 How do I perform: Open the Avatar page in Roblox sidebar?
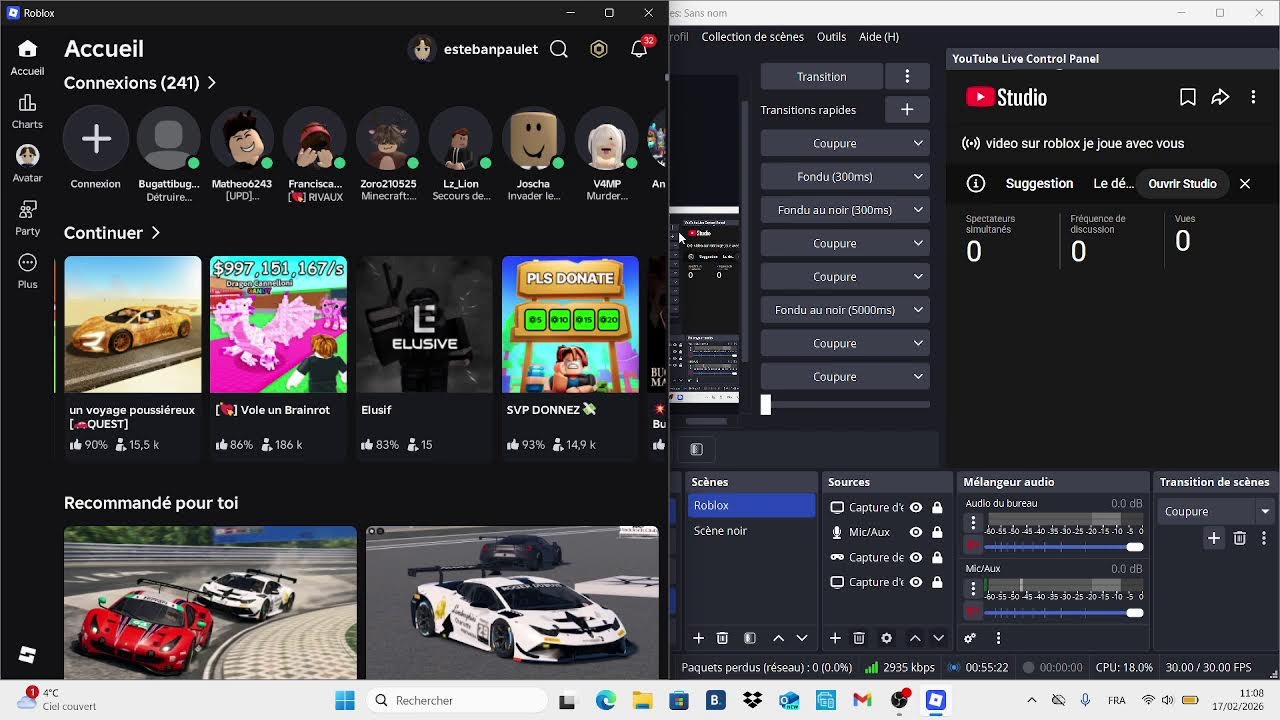tap(27, 163)
